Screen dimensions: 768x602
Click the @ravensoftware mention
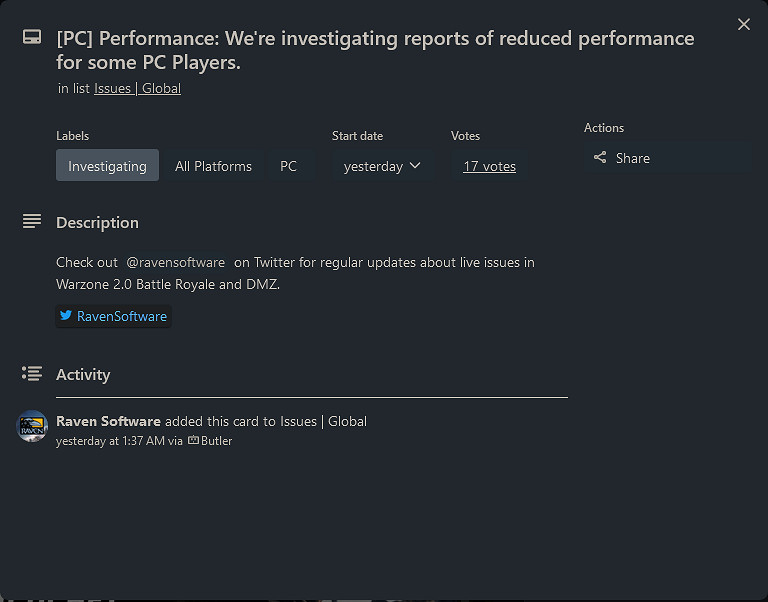tap(175, 262)
